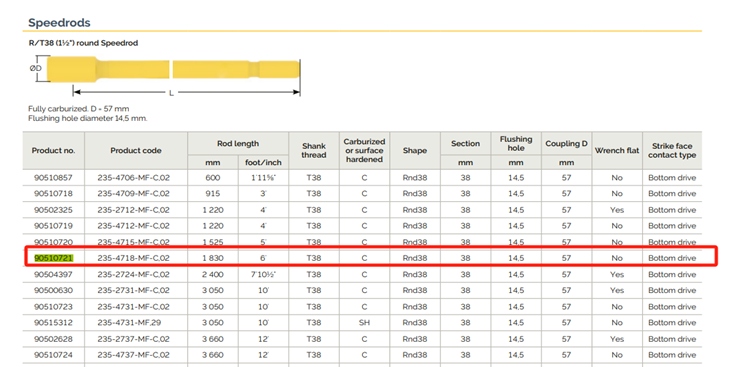Click the highlighted product number 90510721
This screenshot has height=367, width=751.
point(53,258)
